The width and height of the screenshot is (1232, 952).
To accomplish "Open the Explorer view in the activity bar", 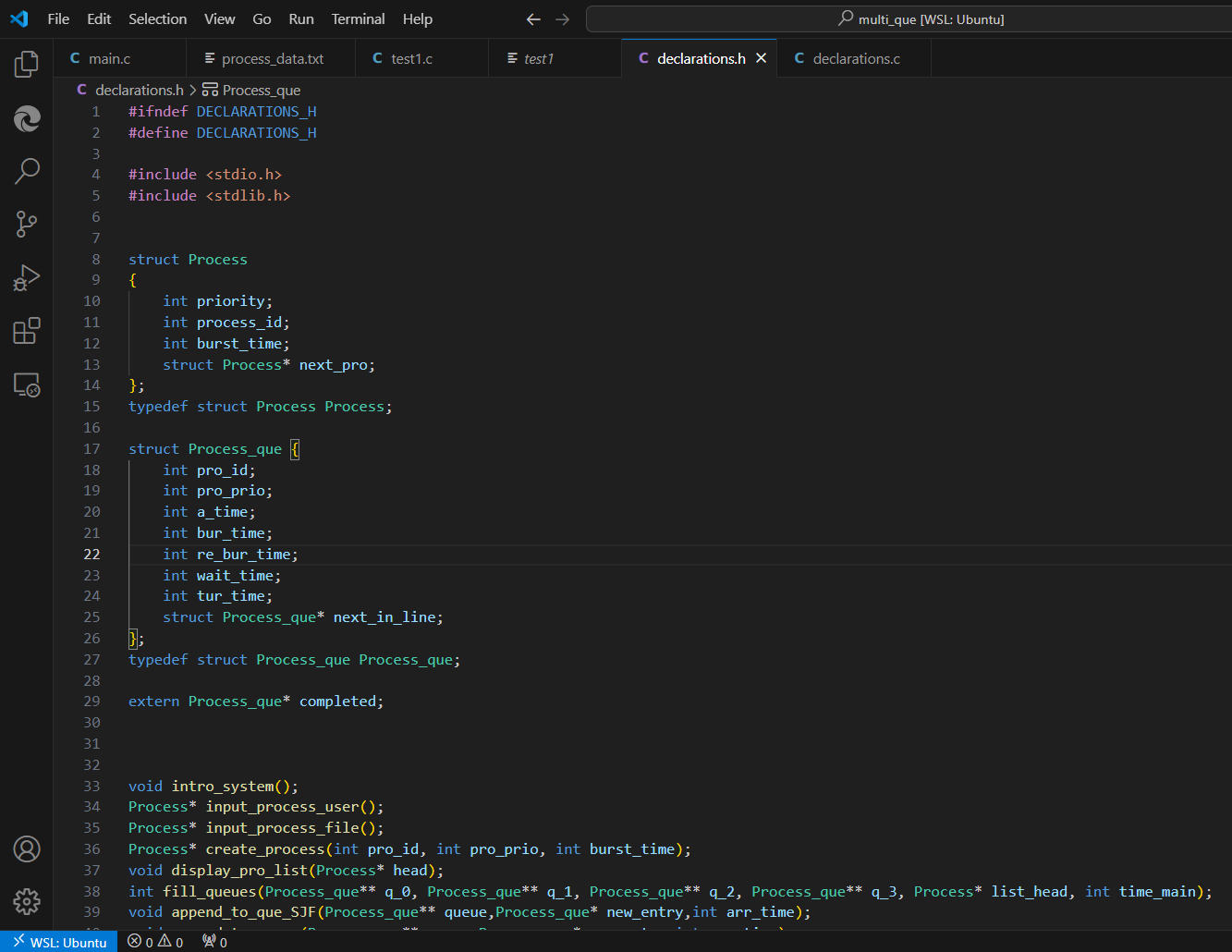I will coord(27,64).
